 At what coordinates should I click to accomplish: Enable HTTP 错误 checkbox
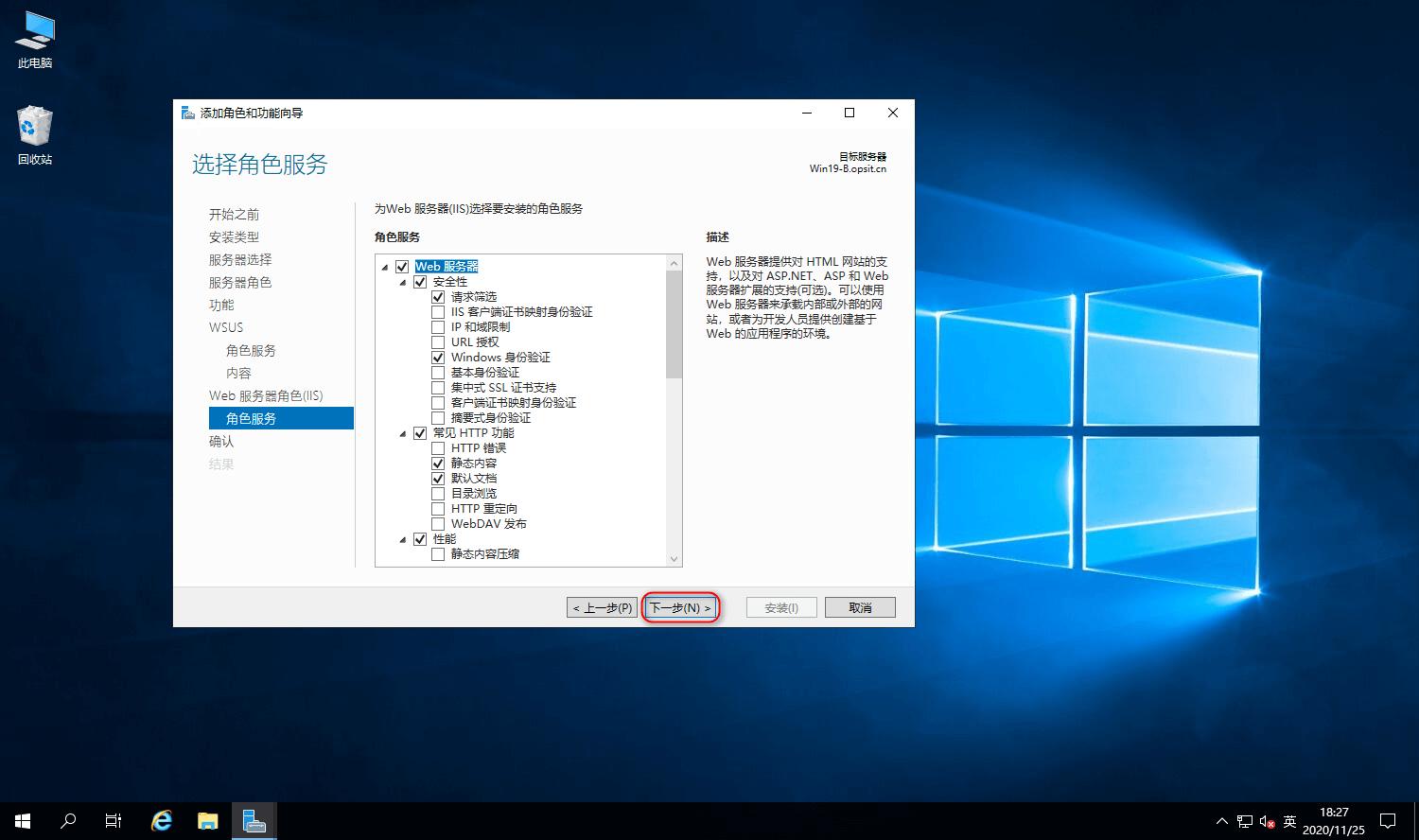[438, 448]
